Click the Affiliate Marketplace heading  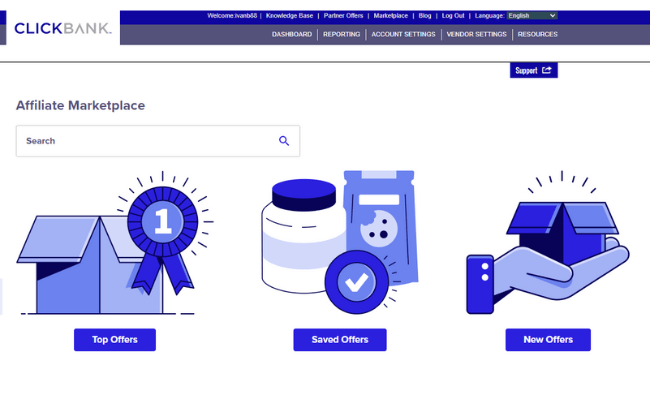pos(80,105)
